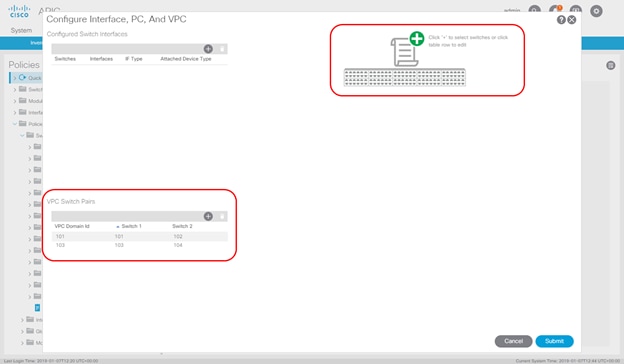
Task: Click Last Login Time in status bar
Action: tap(51, 361)
